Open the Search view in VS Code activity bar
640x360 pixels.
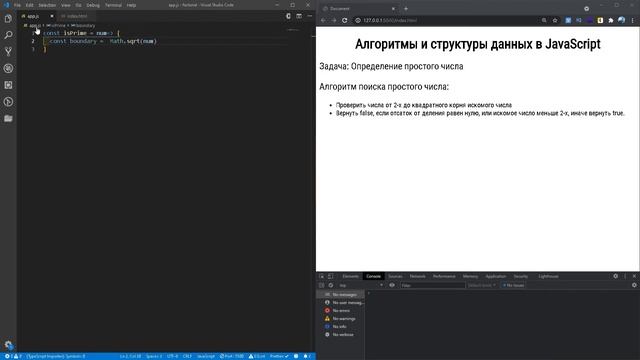click(8, 35)
